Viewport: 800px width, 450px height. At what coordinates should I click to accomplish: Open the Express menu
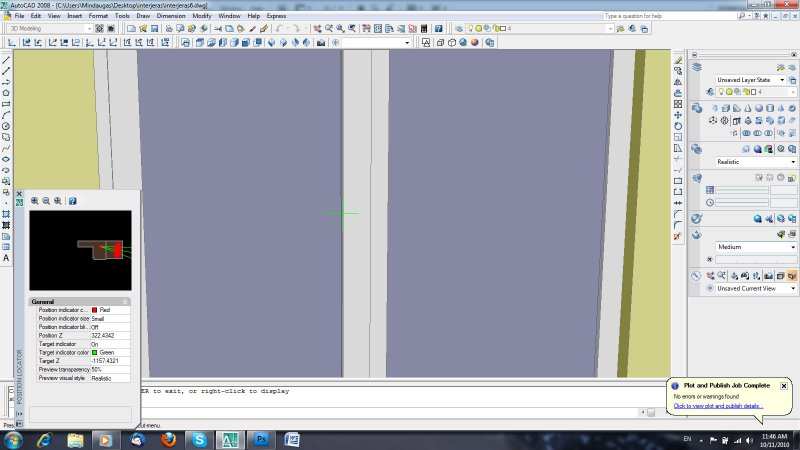pos(276,16)
